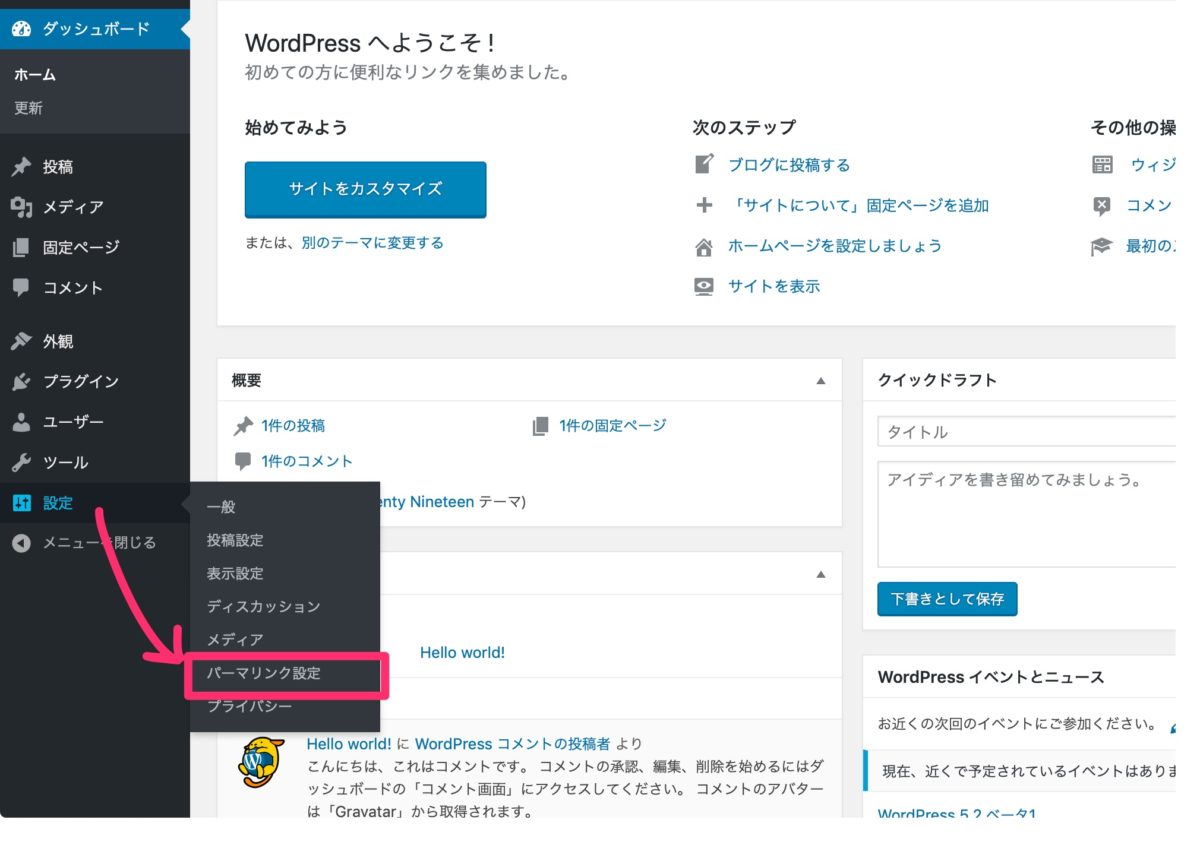Click the wrench icon beside ツール
This screenshot has width=1200, height=842.
pos(22,462)
